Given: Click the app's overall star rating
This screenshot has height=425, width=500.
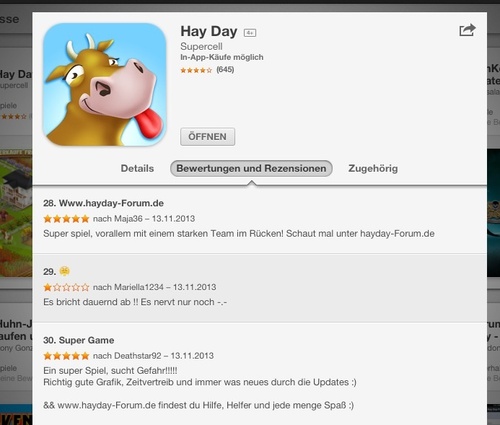Looking at the screenshot, I should (196, 70).
